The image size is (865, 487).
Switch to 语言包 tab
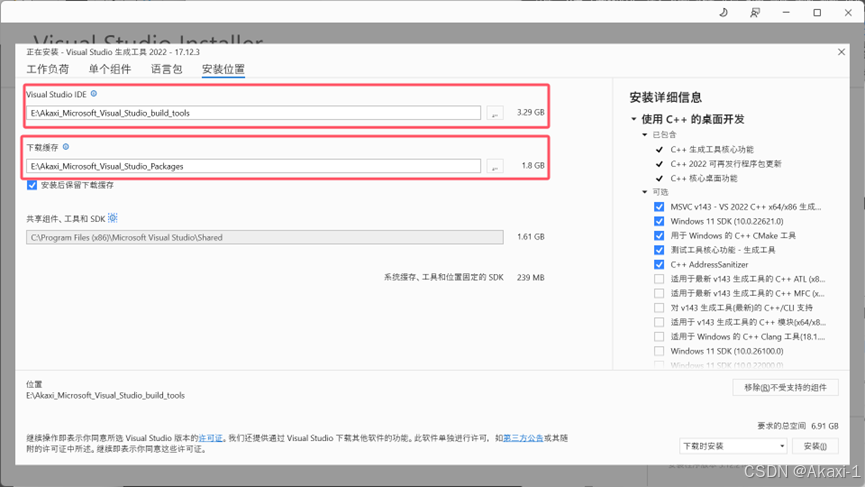click(x=167, y=69)
